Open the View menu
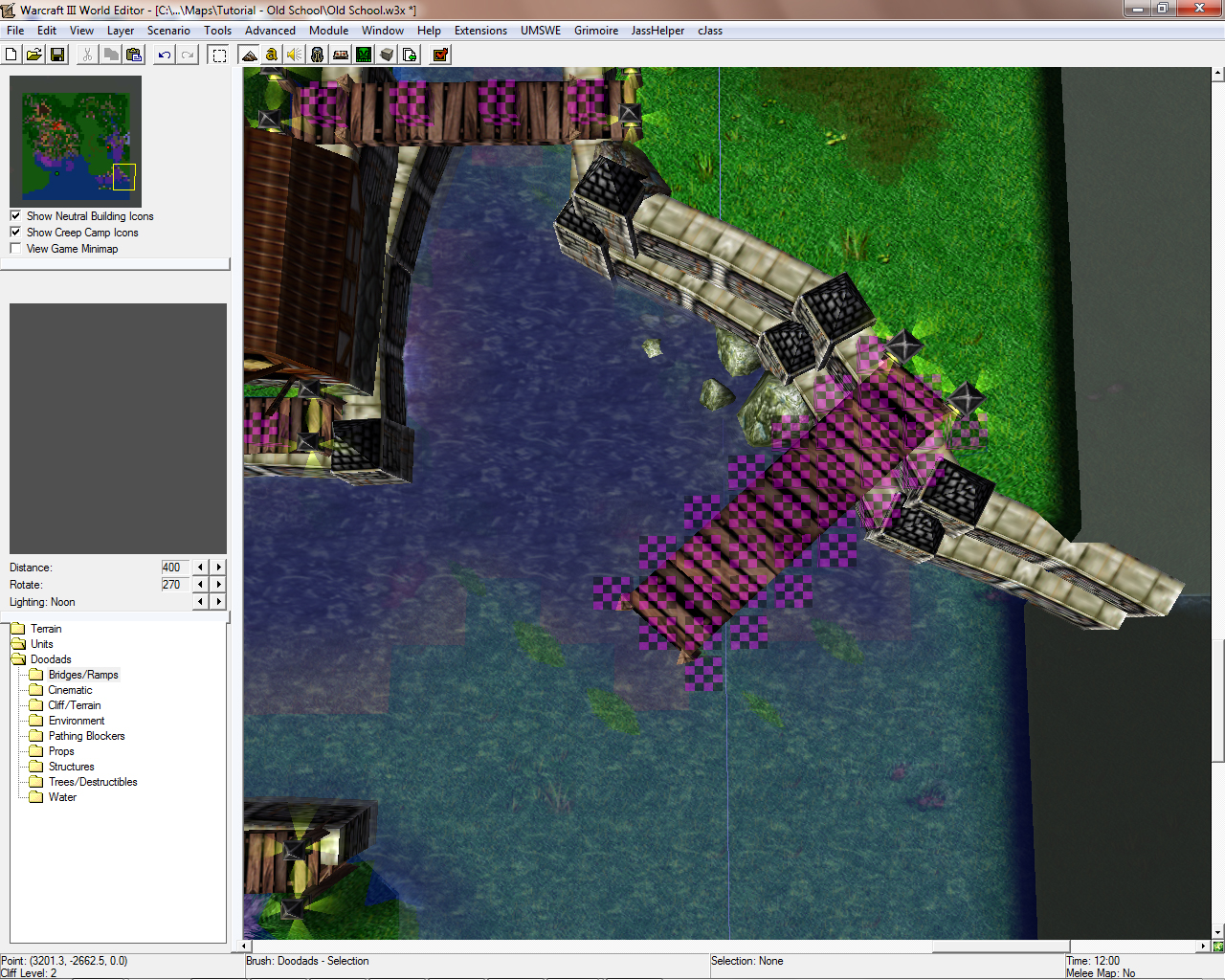Image resolution: width=1225 pixels, height=980 pixels. [82, 31]
